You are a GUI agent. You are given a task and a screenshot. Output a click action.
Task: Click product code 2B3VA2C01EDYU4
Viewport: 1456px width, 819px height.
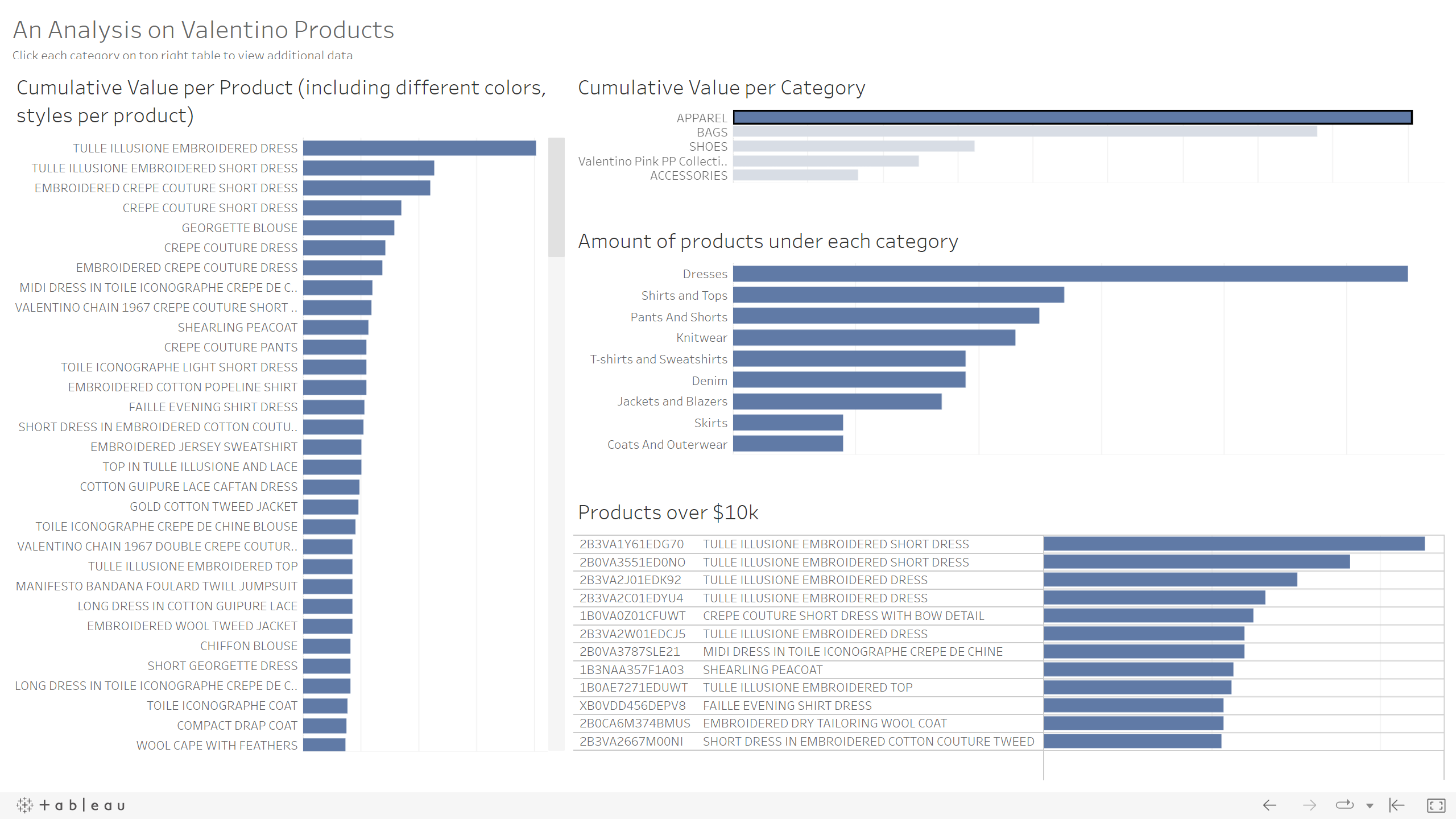coord(631,598)
